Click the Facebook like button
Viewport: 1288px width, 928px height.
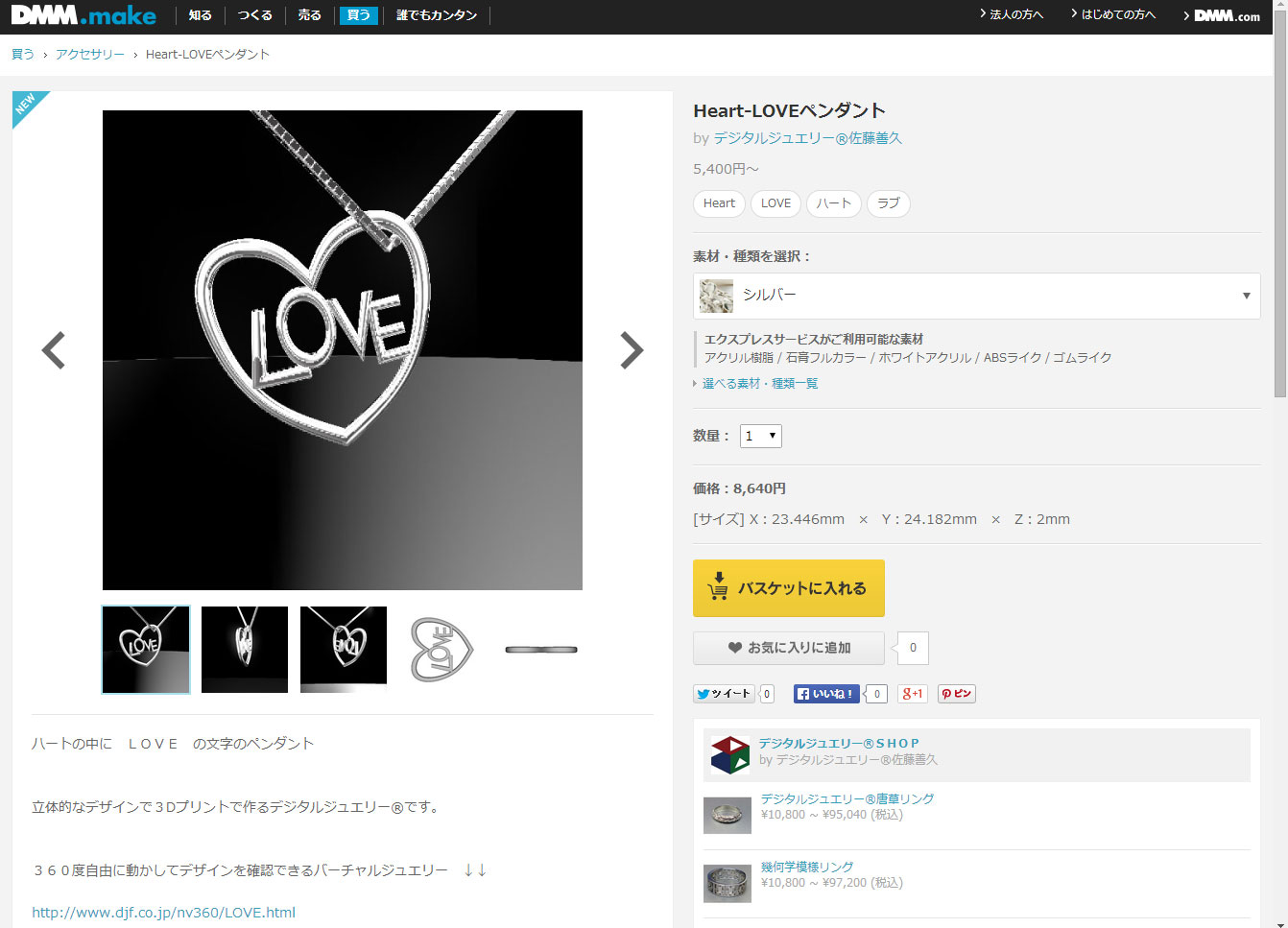coord(826,694)
